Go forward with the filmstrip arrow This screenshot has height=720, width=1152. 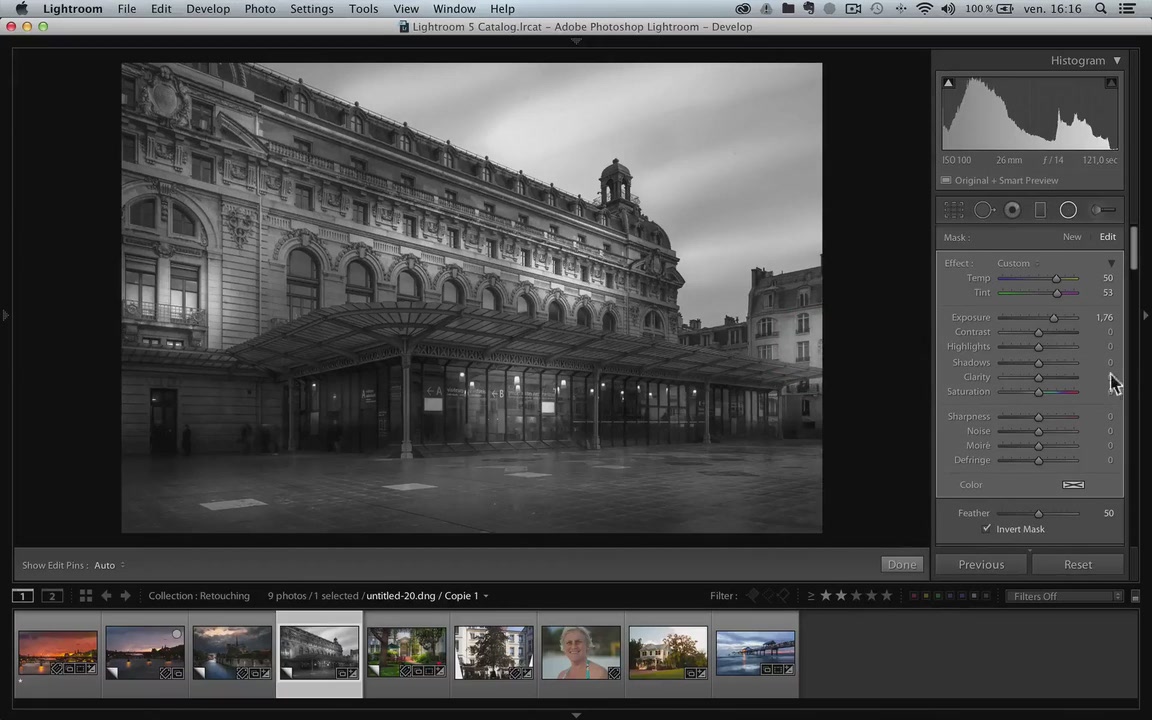tap(125, 596)
